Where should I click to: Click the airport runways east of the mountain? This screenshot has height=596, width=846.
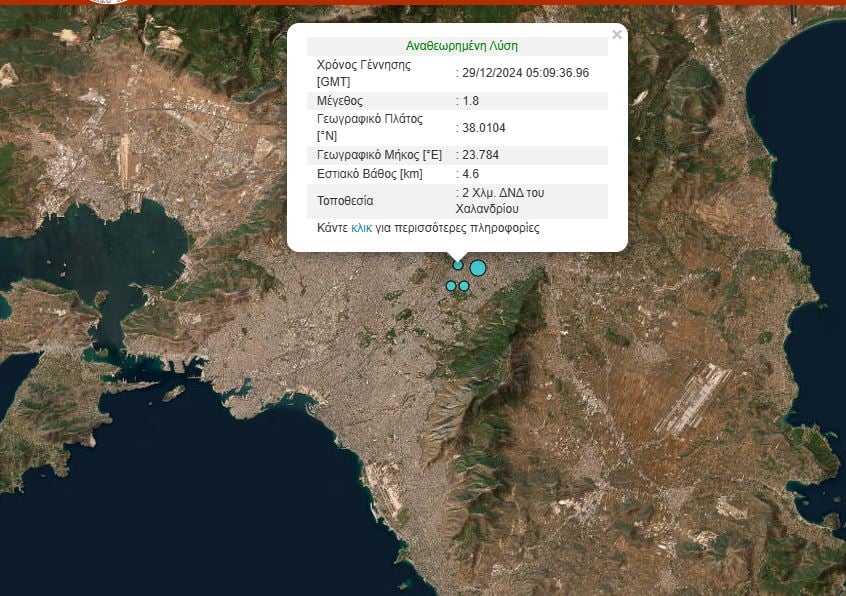[x=692, y=398]
